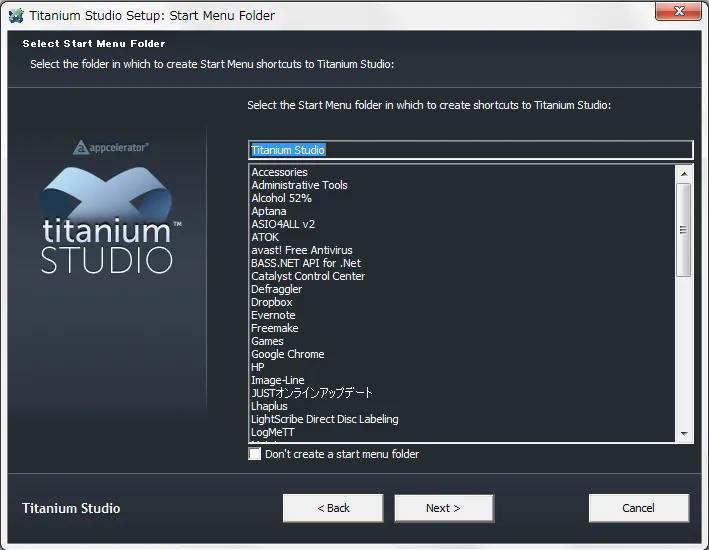The height and width of the screenshot is (550, 709).
Task: Go back with the Back button
Action: (333, 508)
